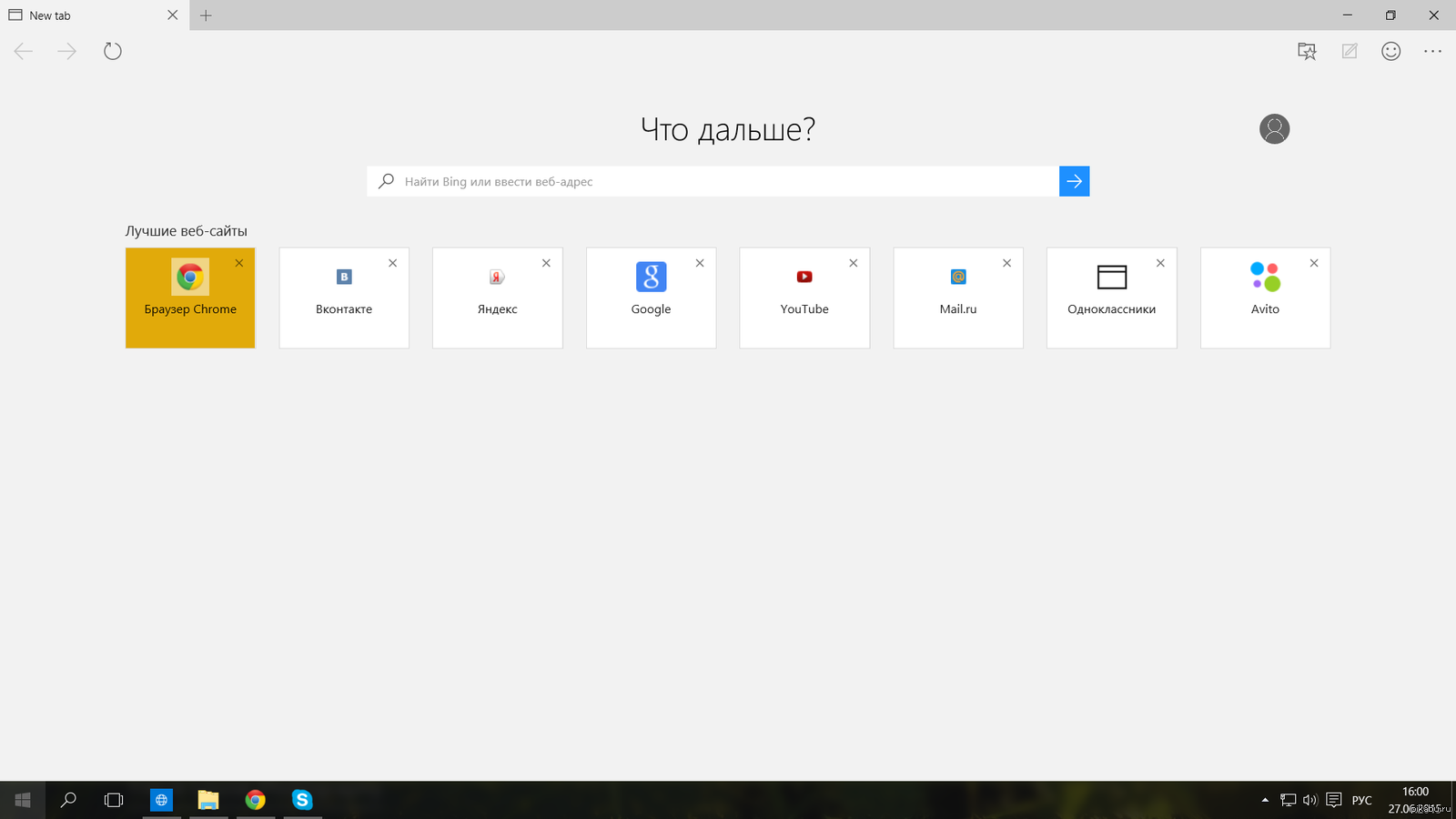Remove the Avito tile from top sites
Image resolution: width=1456 pixels, height=819 pixels.
click(1314, 263)
